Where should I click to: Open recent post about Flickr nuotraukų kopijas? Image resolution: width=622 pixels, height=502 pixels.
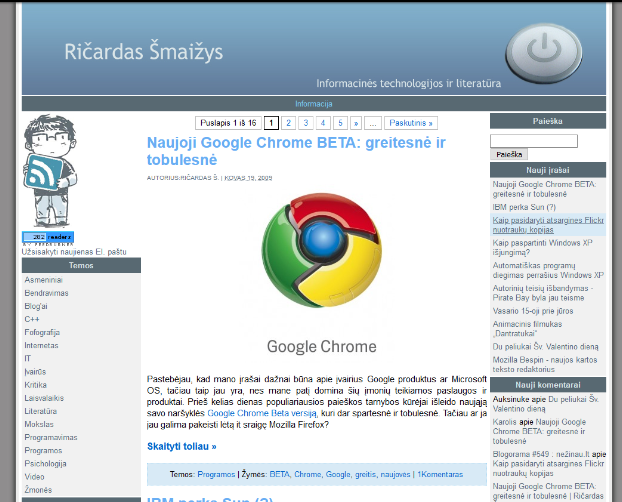[x=548, y=225]
